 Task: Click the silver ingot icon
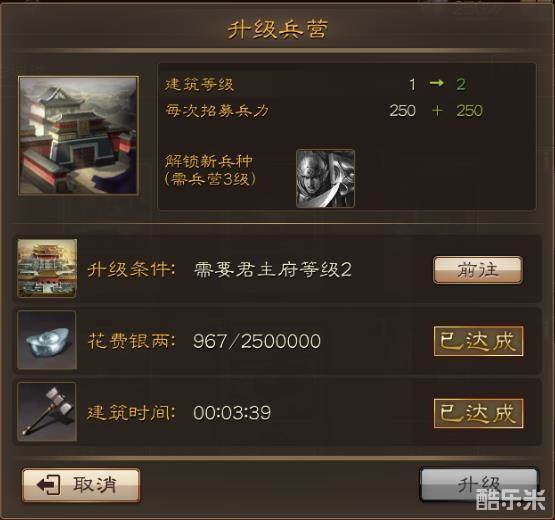click(47, 340)
